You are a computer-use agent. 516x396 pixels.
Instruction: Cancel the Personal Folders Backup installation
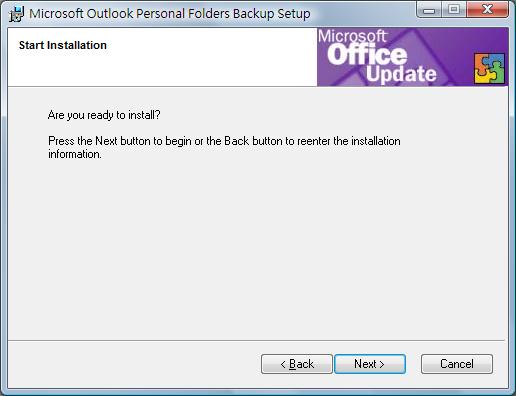pyautogui.click(x=457, y=364)
